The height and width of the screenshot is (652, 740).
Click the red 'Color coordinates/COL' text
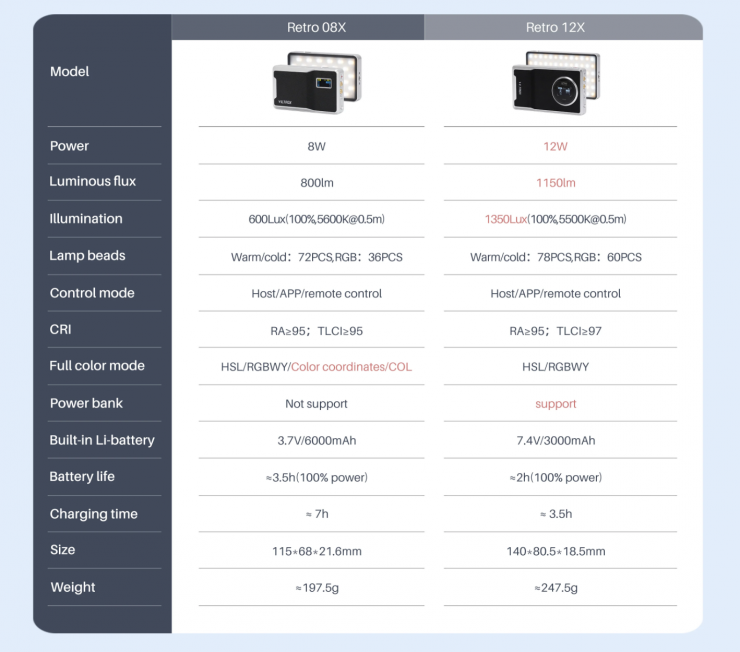pos(351,367)
